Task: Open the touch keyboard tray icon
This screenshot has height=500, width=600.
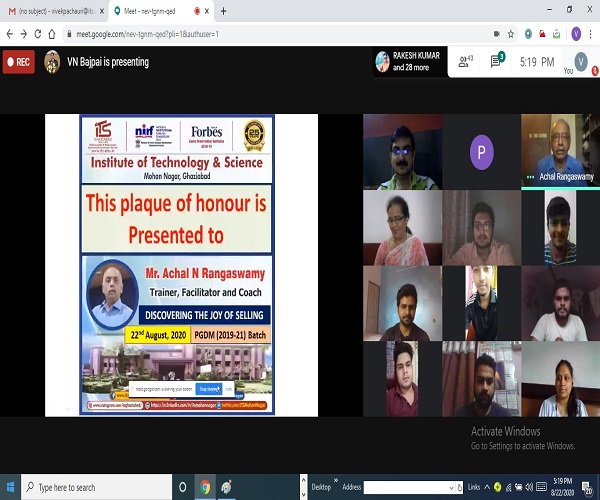Action: 541,487
